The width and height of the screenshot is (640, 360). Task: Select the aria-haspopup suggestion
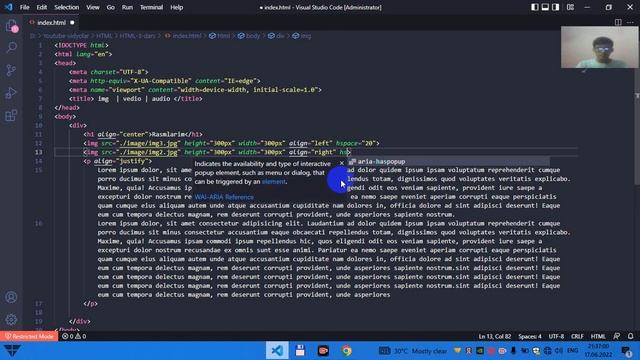point(448,162)
